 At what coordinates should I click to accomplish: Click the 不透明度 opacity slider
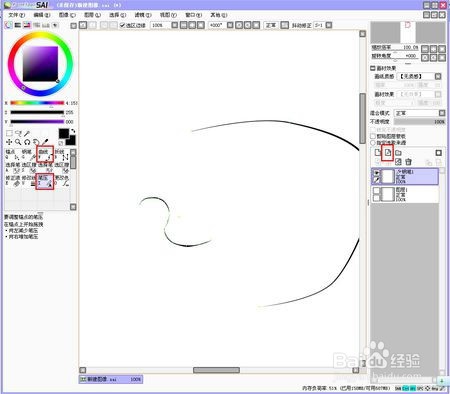pos(420,122)
